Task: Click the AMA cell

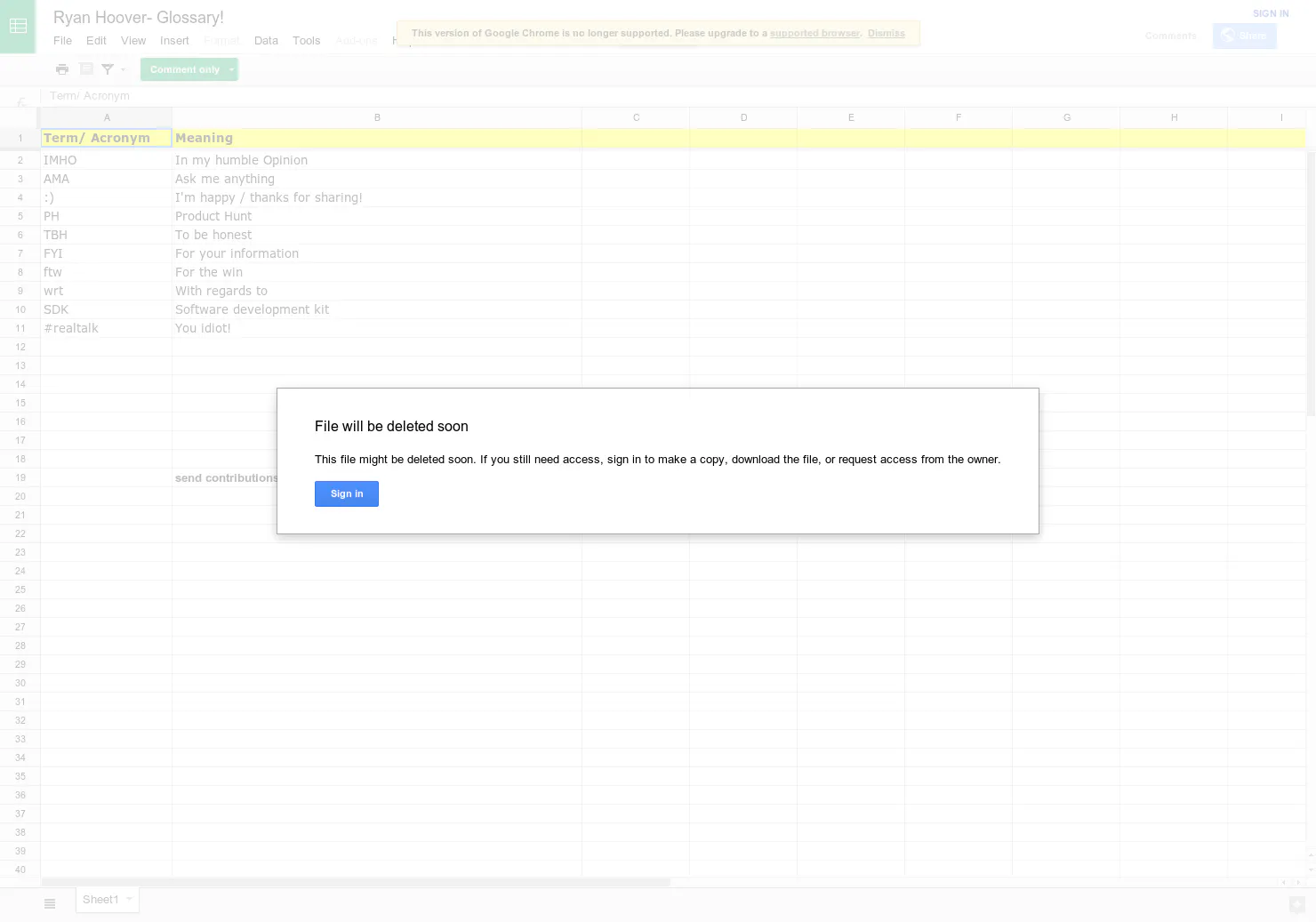Action: point(106,179)
